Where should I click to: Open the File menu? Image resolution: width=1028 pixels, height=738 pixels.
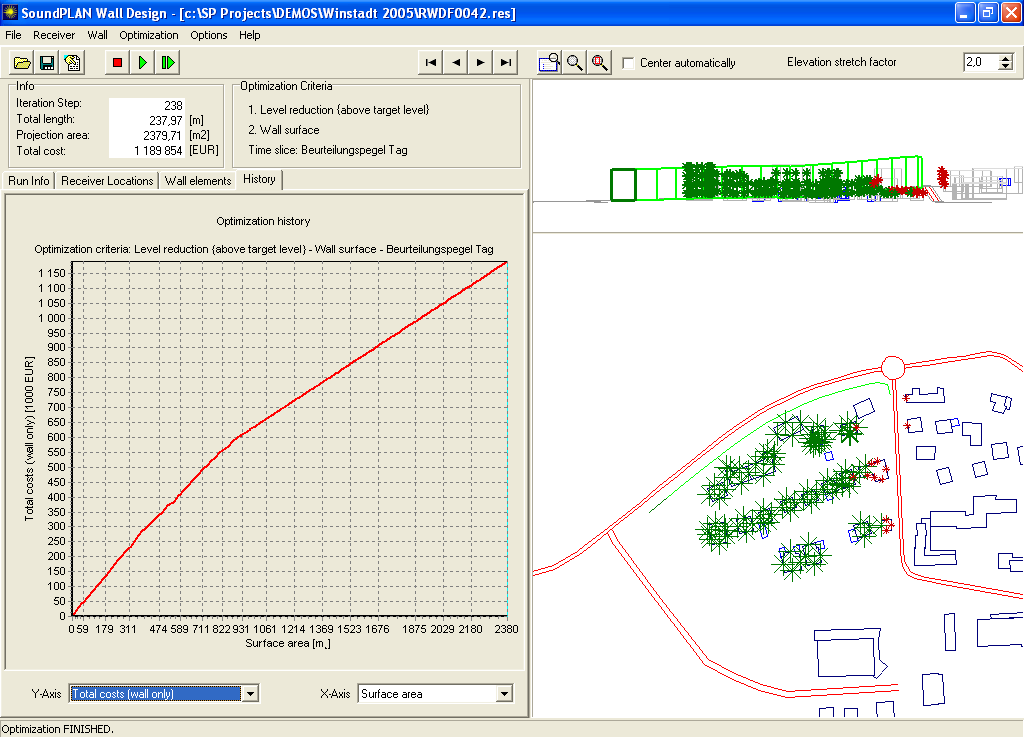[13, 35]
